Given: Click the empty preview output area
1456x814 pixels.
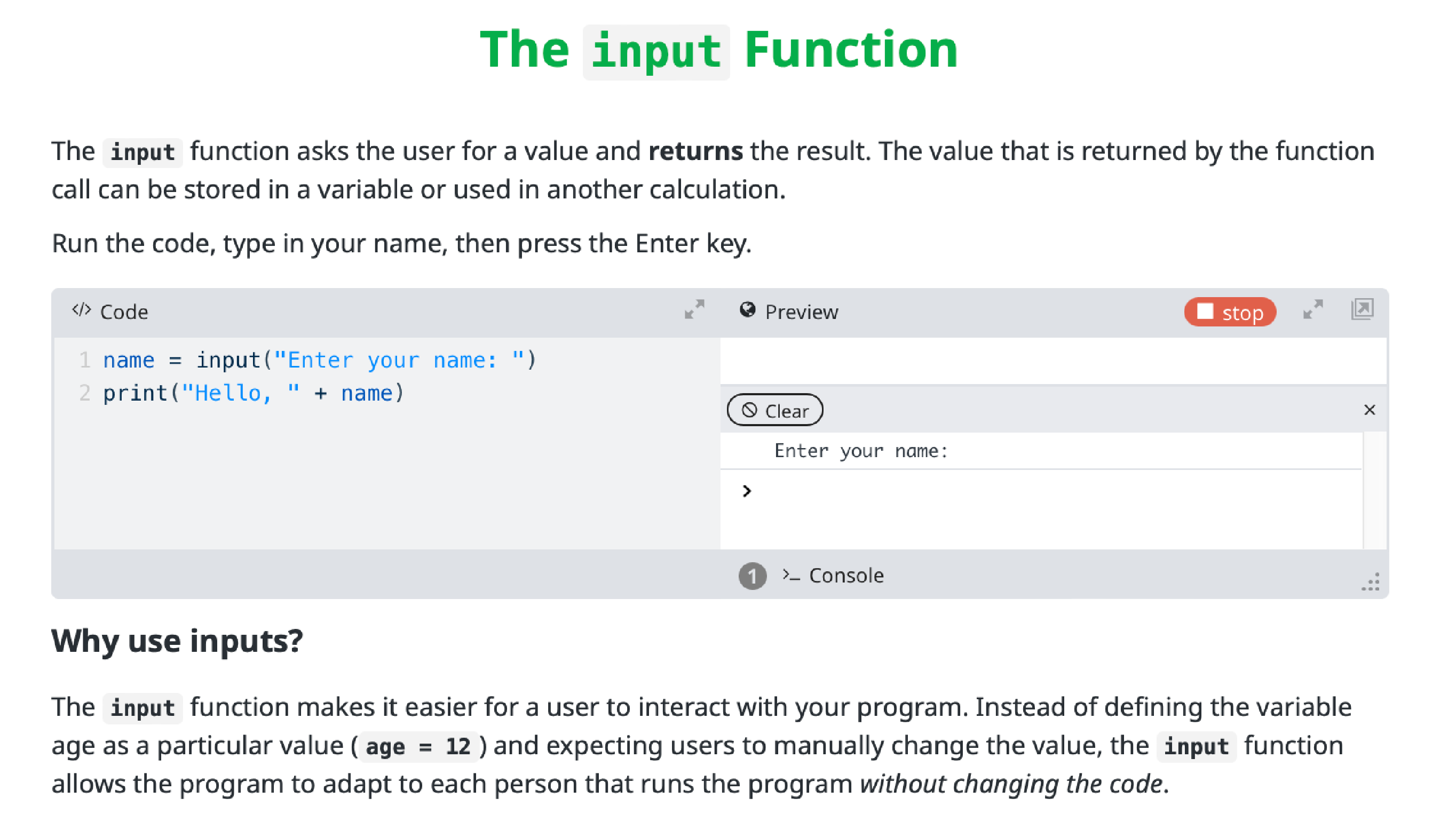Looking at the screenshot, I should coord(1053,362).
